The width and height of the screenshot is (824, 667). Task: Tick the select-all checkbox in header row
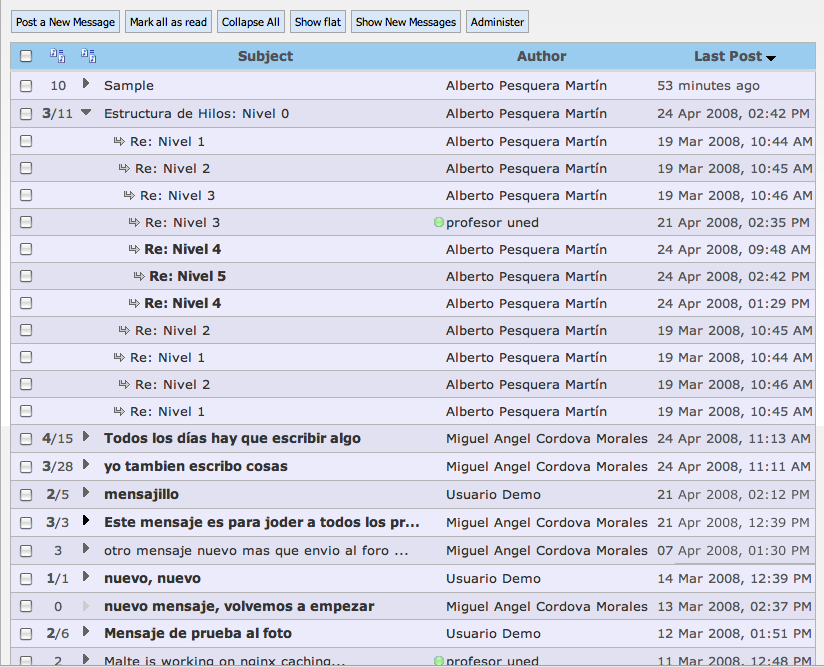[26, 57]
